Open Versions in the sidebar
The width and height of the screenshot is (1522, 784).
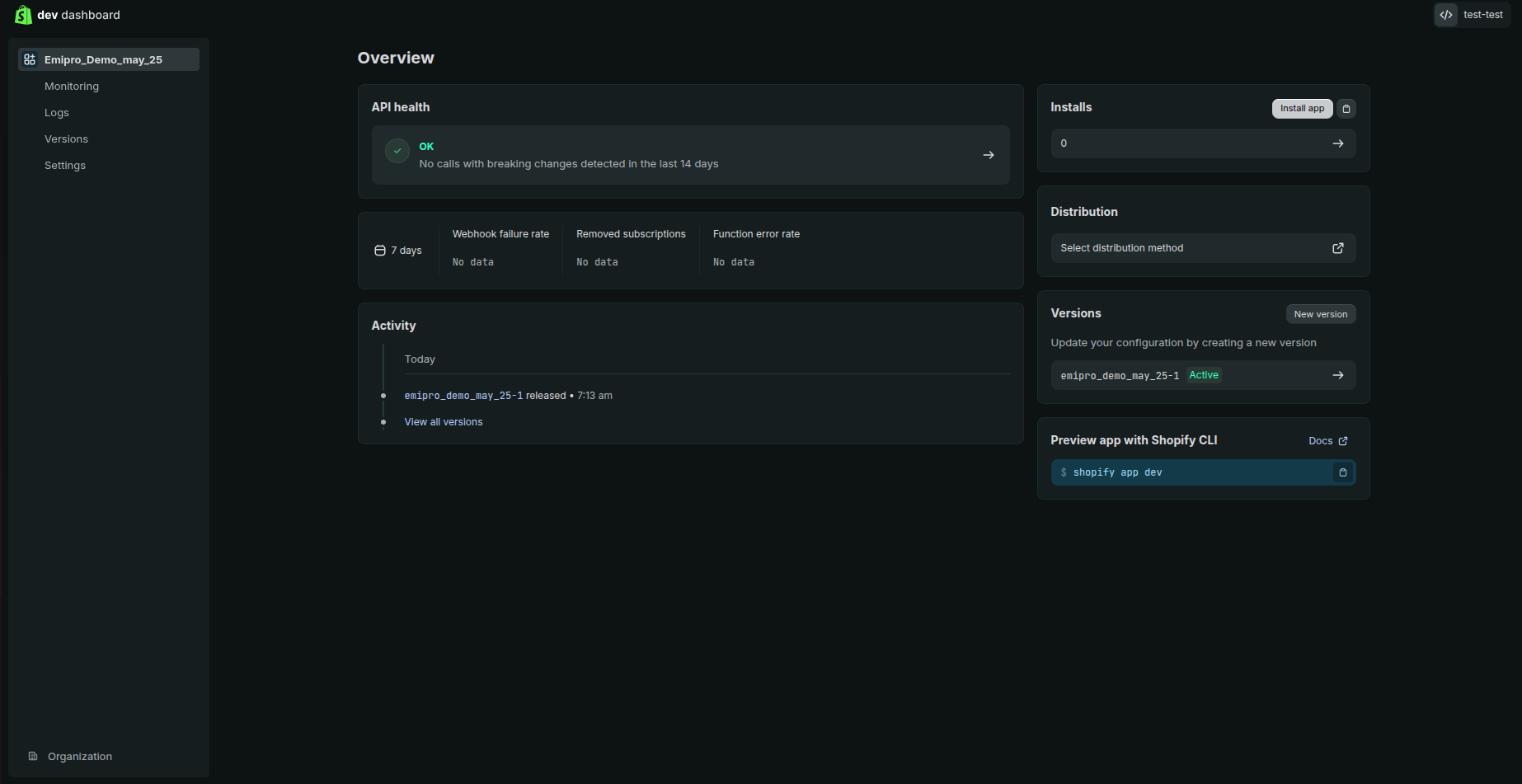pyautogui.click(x=66, y=138)
